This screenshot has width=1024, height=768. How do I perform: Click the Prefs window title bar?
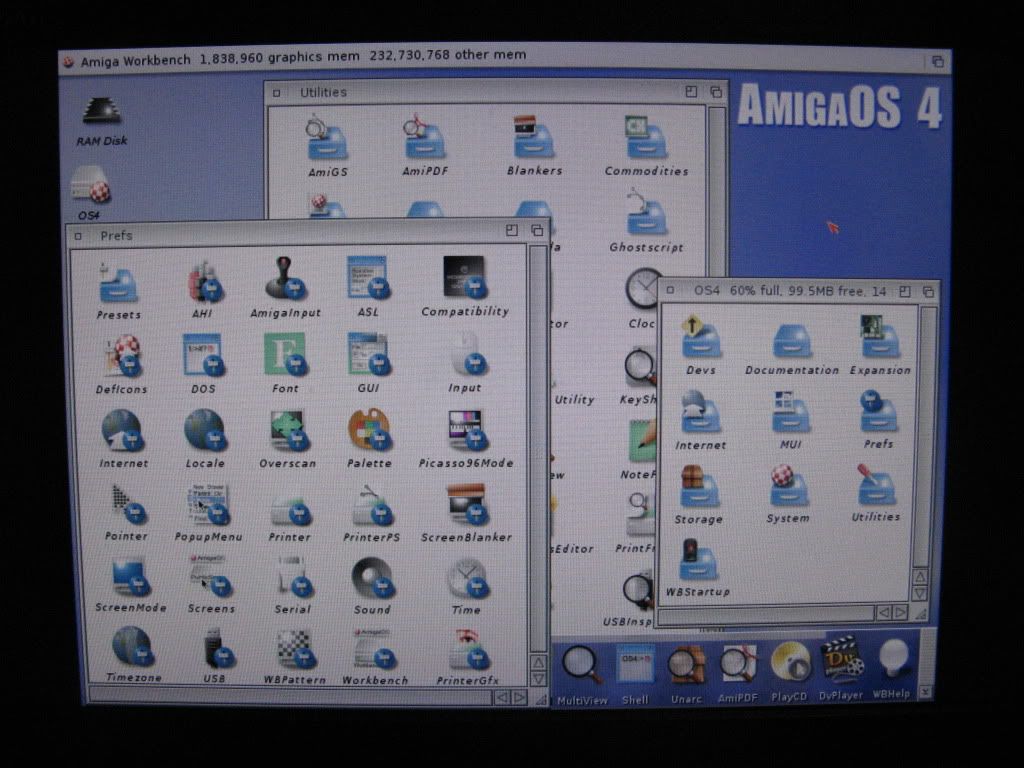tap(308, 234)
